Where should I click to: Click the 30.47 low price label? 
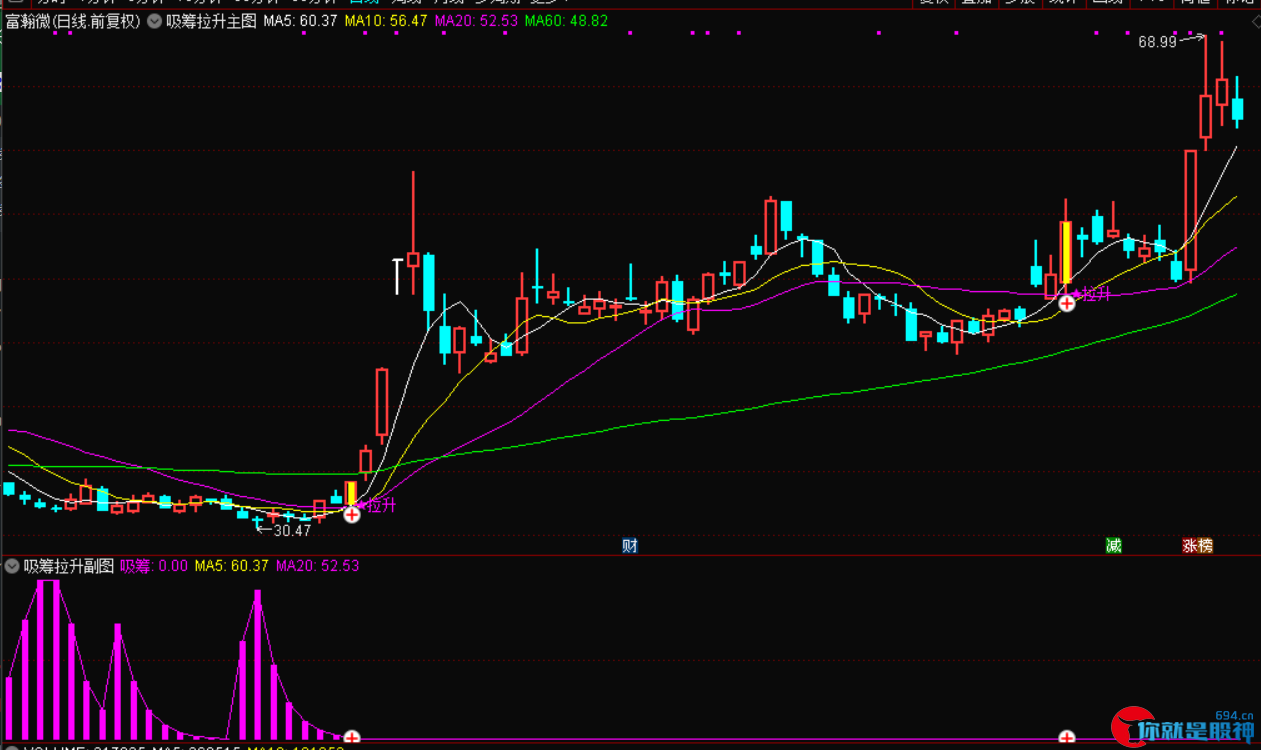coord(292,531)
